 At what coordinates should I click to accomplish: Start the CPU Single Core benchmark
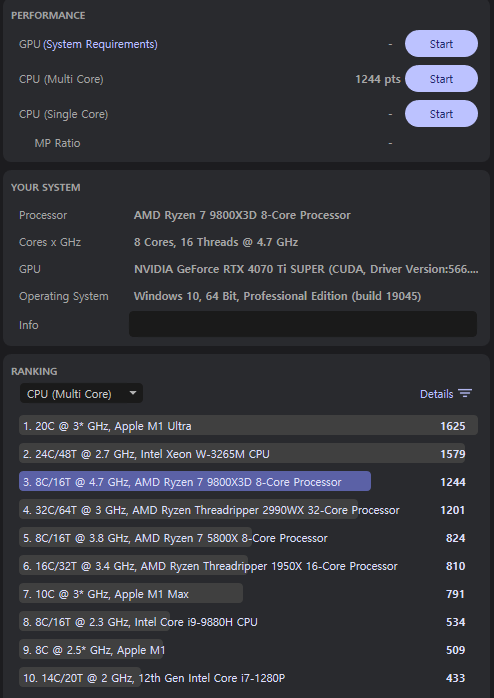(441, 114)
